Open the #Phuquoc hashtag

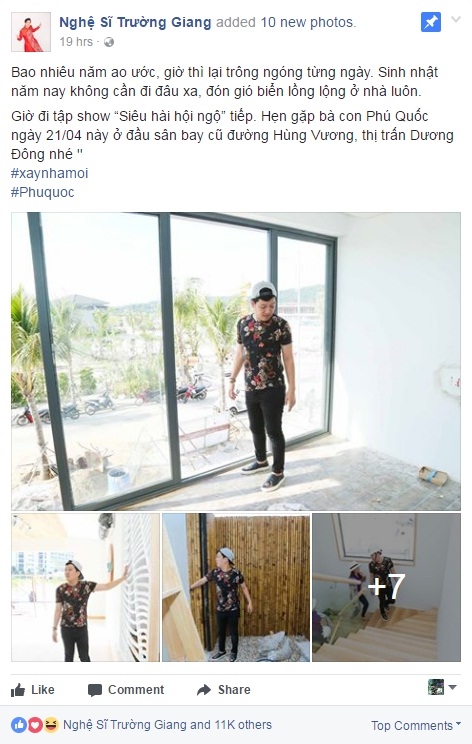pos(43,192)
